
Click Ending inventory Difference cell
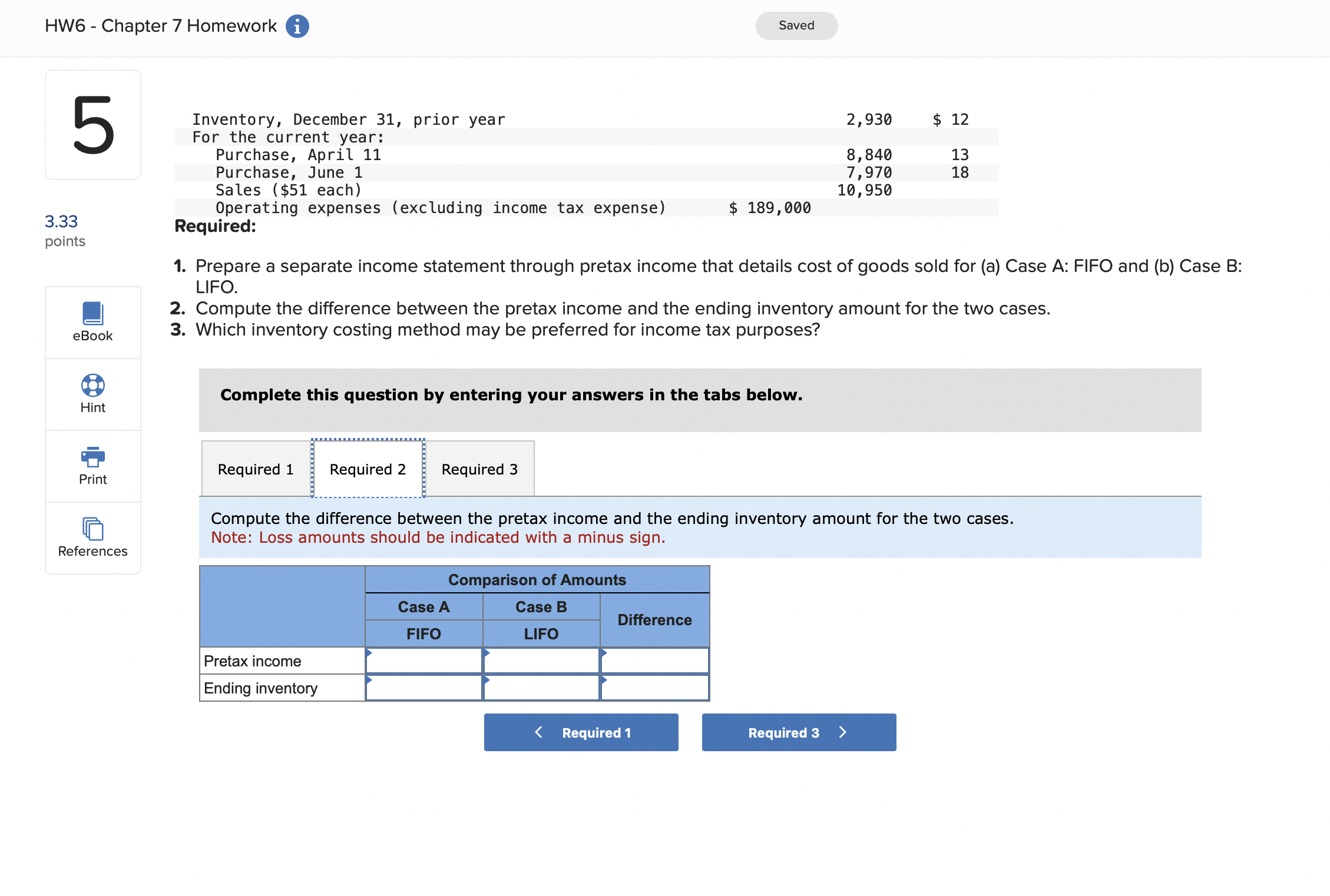pyautogui.click(x=654, y=688)
